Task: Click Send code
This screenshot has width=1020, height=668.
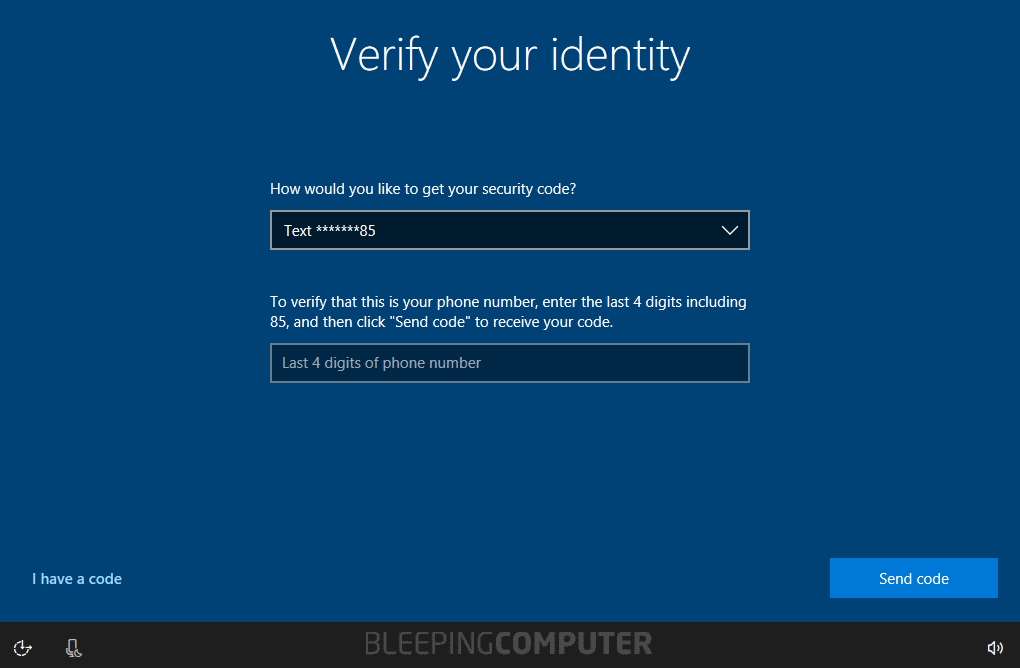Action: pos(913,578)
